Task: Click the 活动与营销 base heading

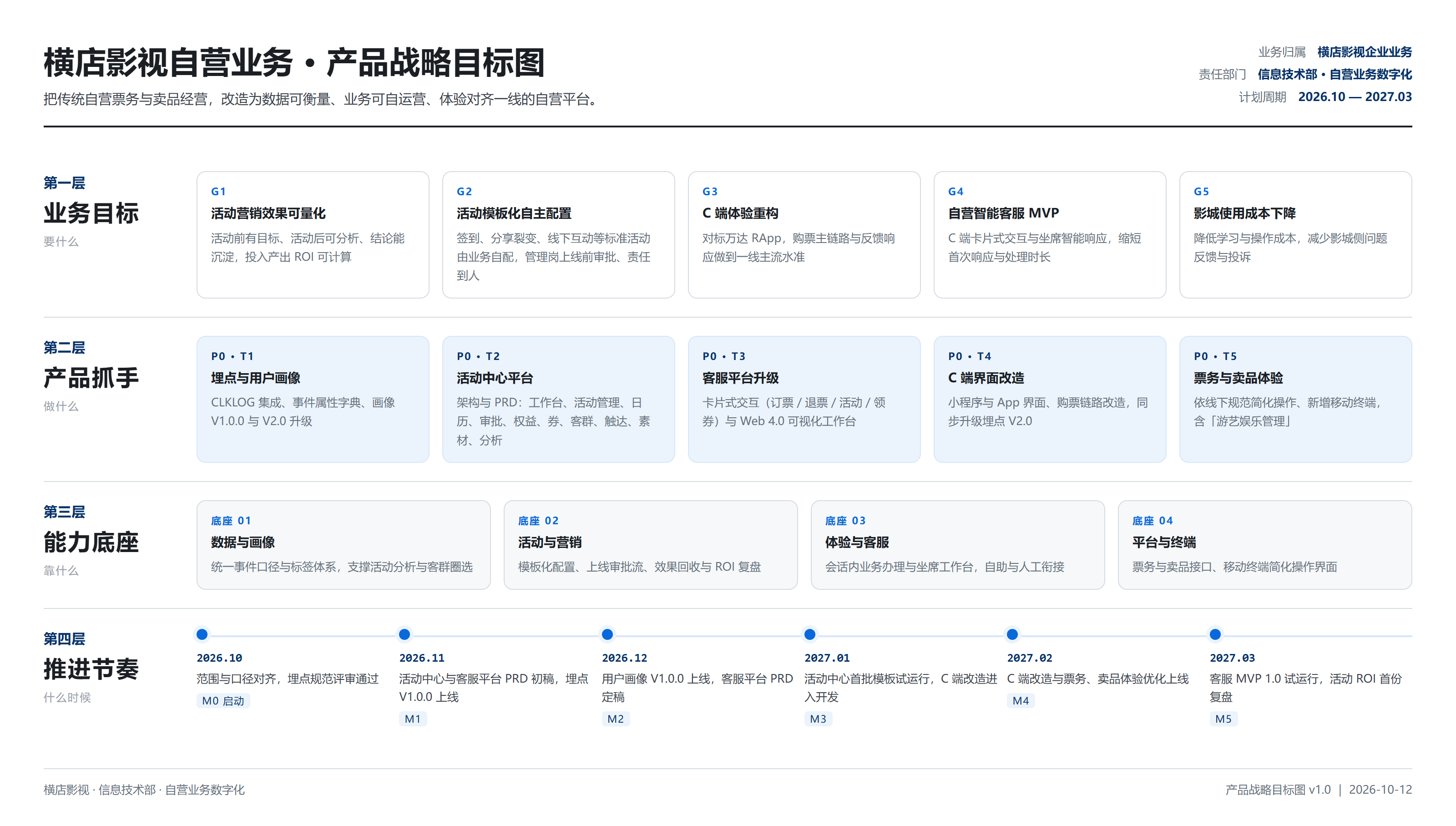Action: click(x=550, y=542)
